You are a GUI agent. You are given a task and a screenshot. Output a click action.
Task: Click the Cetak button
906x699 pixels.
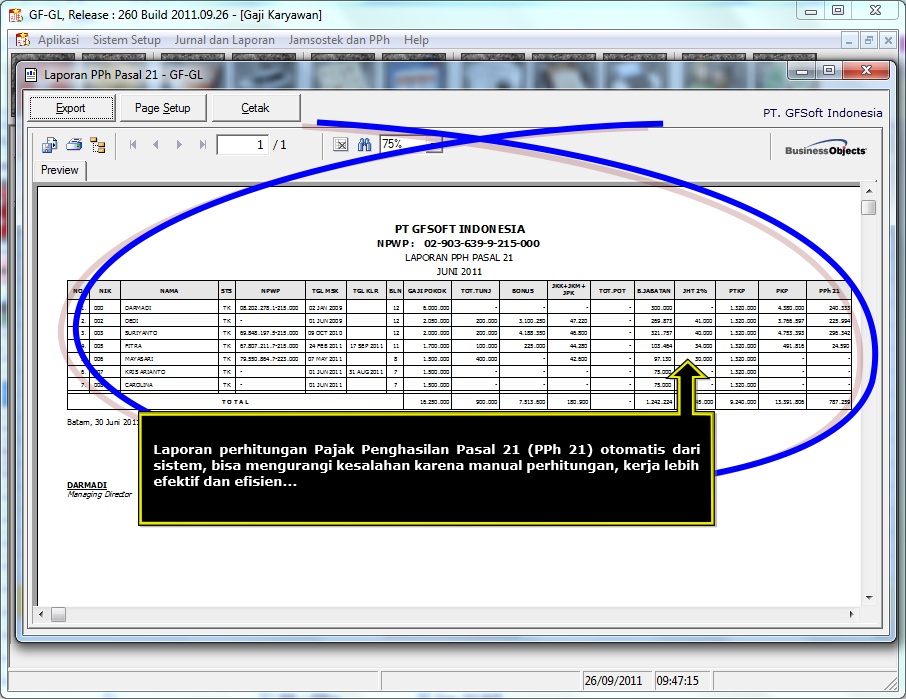255,108
